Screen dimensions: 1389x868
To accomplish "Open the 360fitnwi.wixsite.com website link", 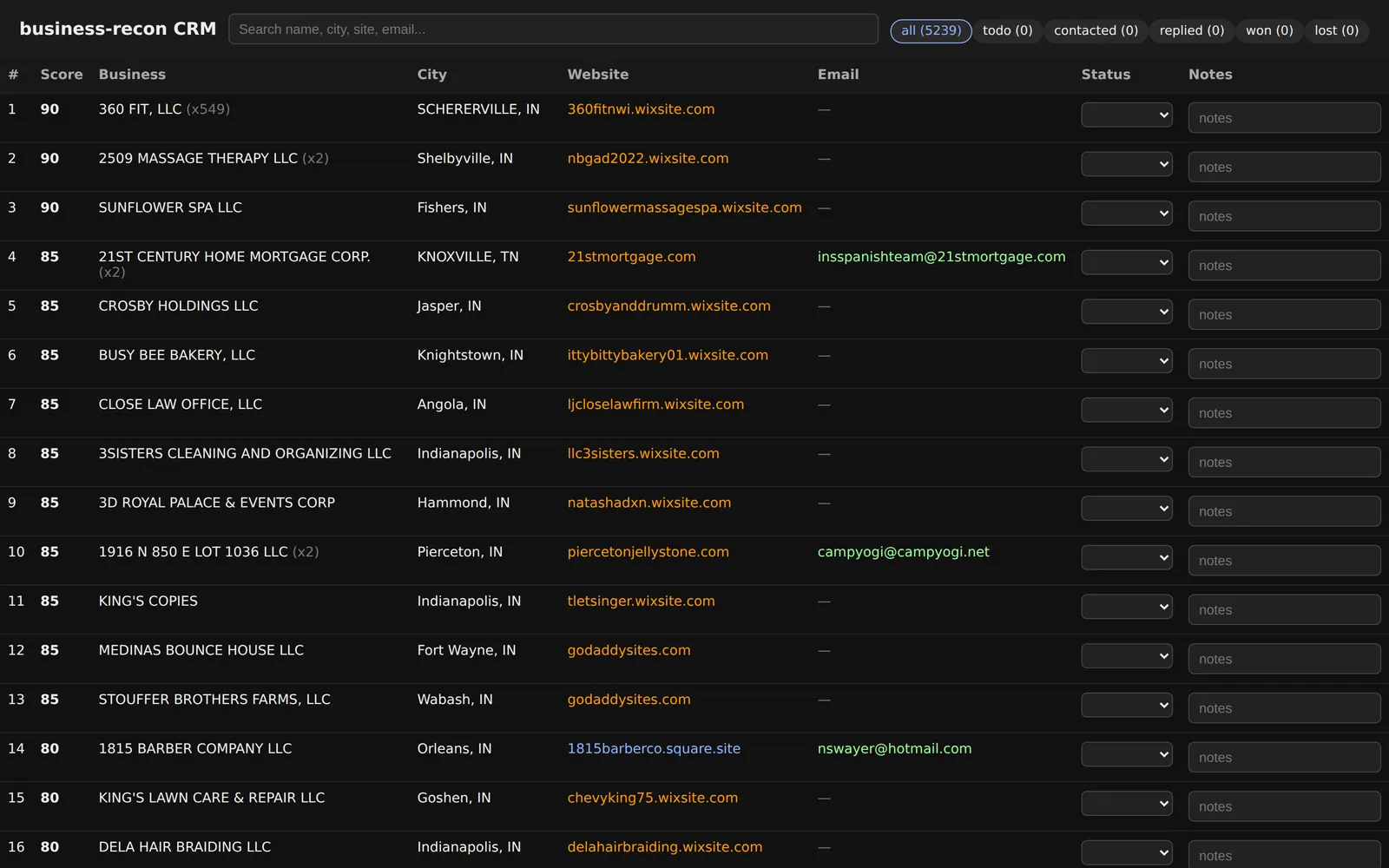I will pos(641,109).
